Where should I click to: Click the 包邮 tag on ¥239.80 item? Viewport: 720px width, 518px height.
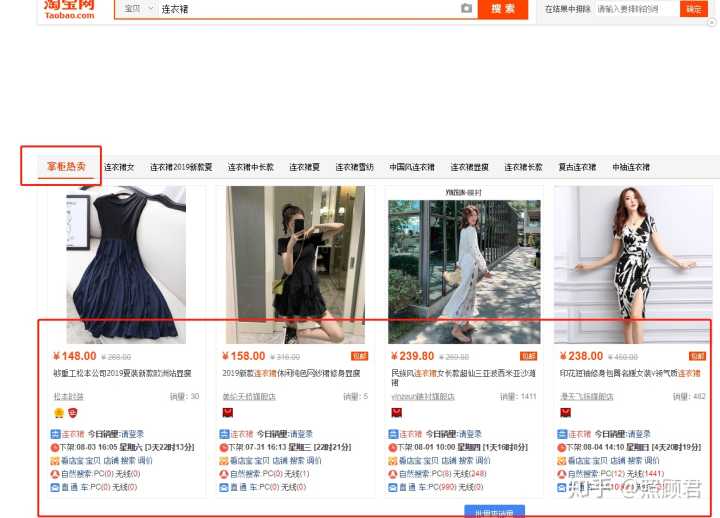(529, 356)
